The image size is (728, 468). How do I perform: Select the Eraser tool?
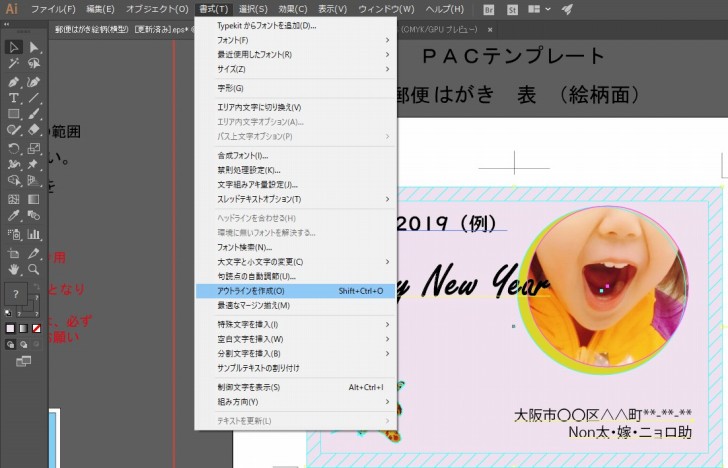click(x=33, y=130)
